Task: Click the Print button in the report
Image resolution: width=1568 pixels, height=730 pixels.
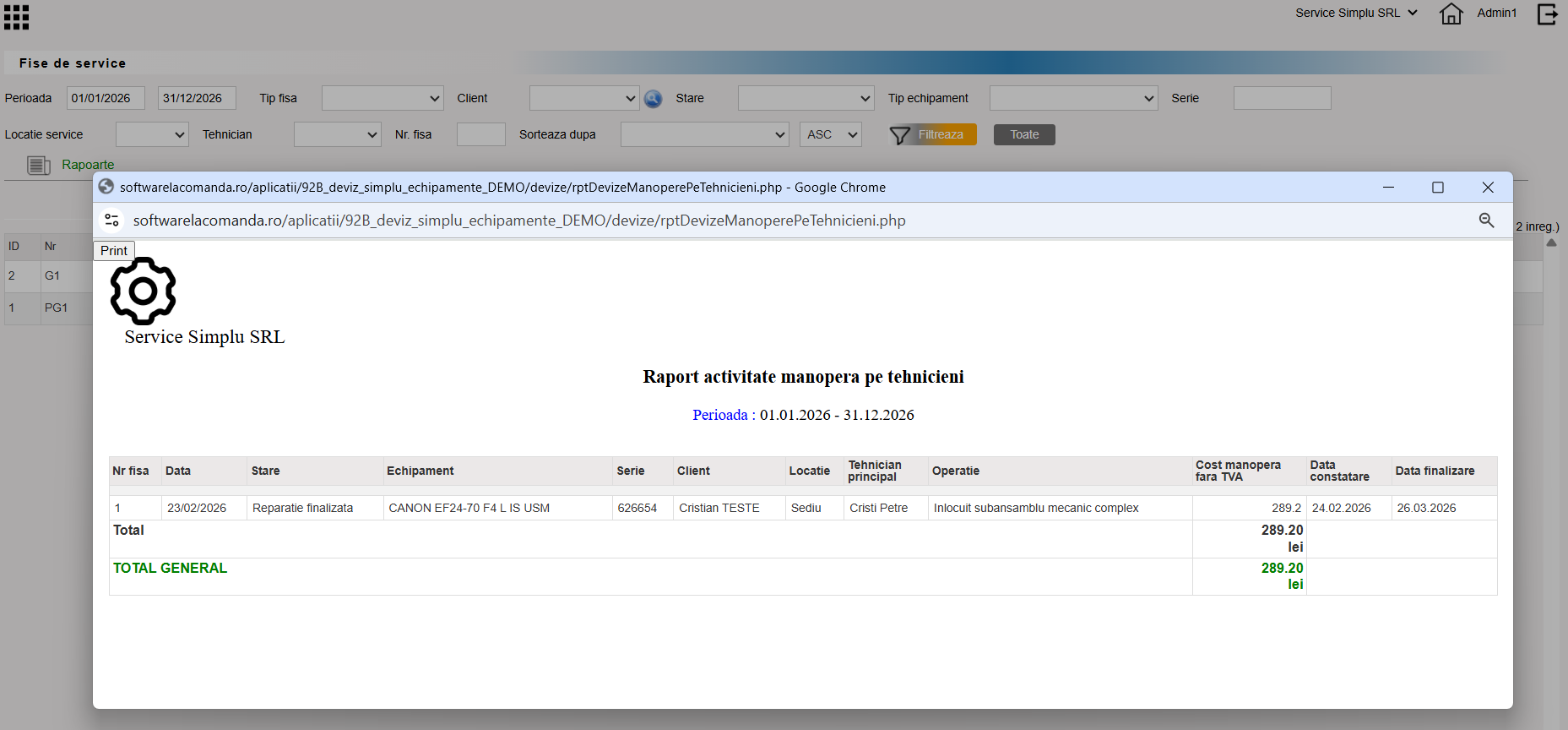Action: [x=114, y=251]
